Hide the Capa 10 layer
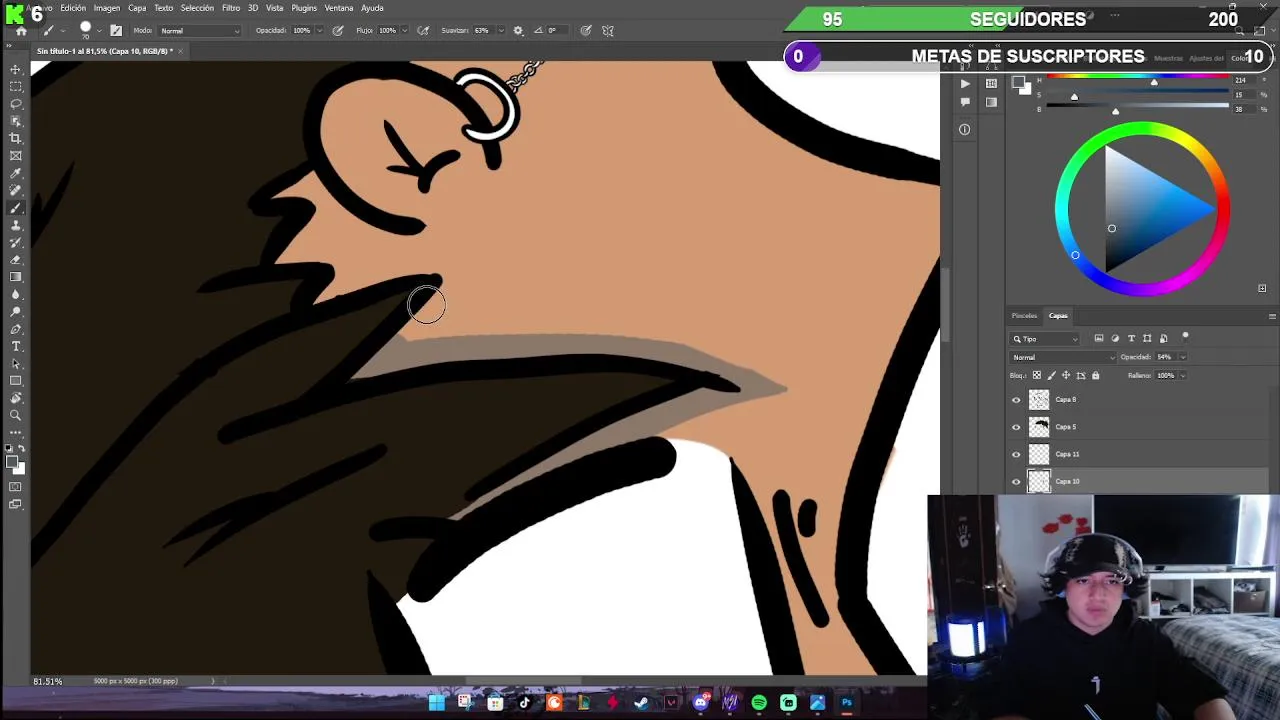Viewport: 1280px width, 720px height. click(x=1016, y=481)
